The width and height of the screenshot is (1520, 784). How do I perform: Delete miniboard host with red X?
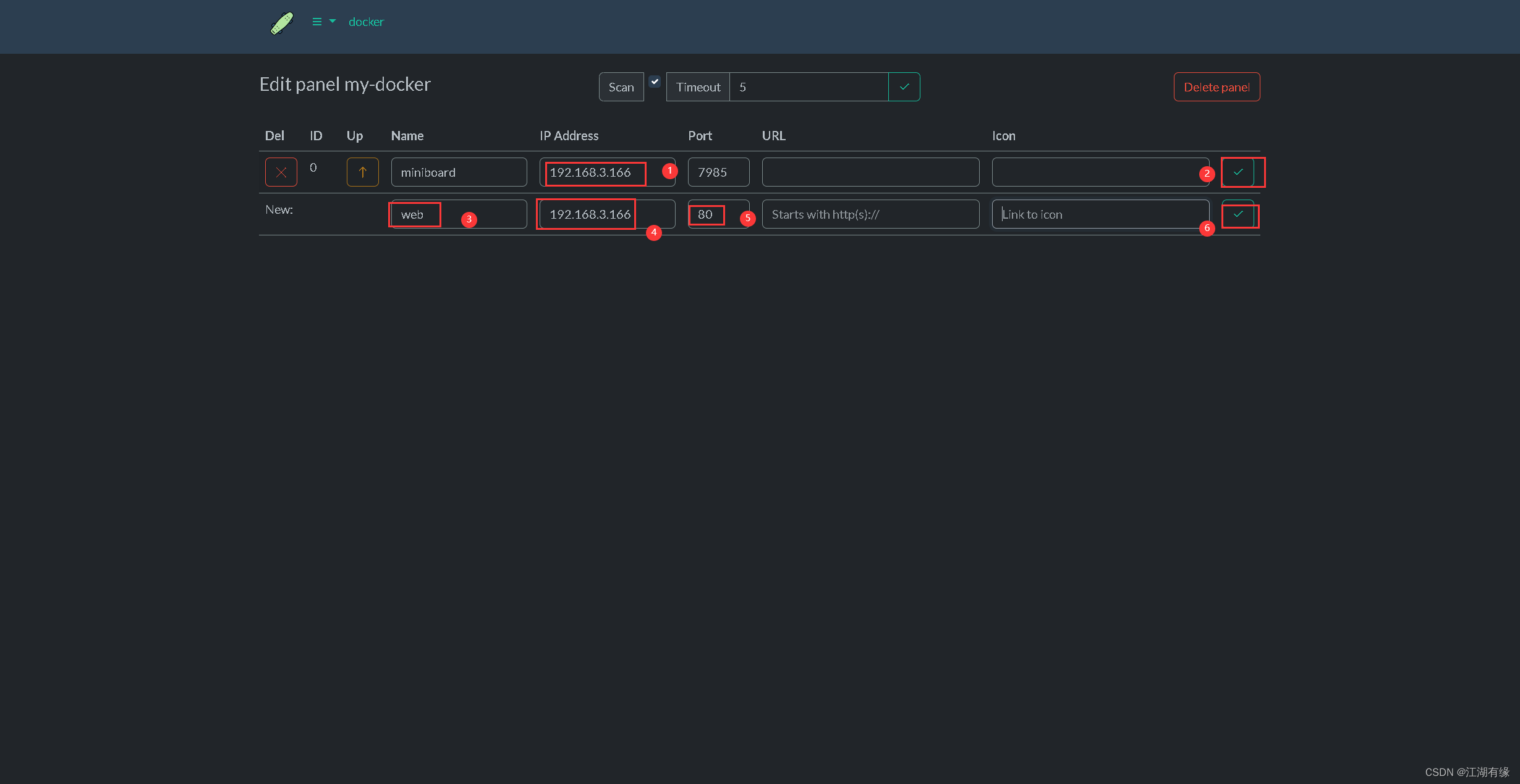(x=281, y=172)
